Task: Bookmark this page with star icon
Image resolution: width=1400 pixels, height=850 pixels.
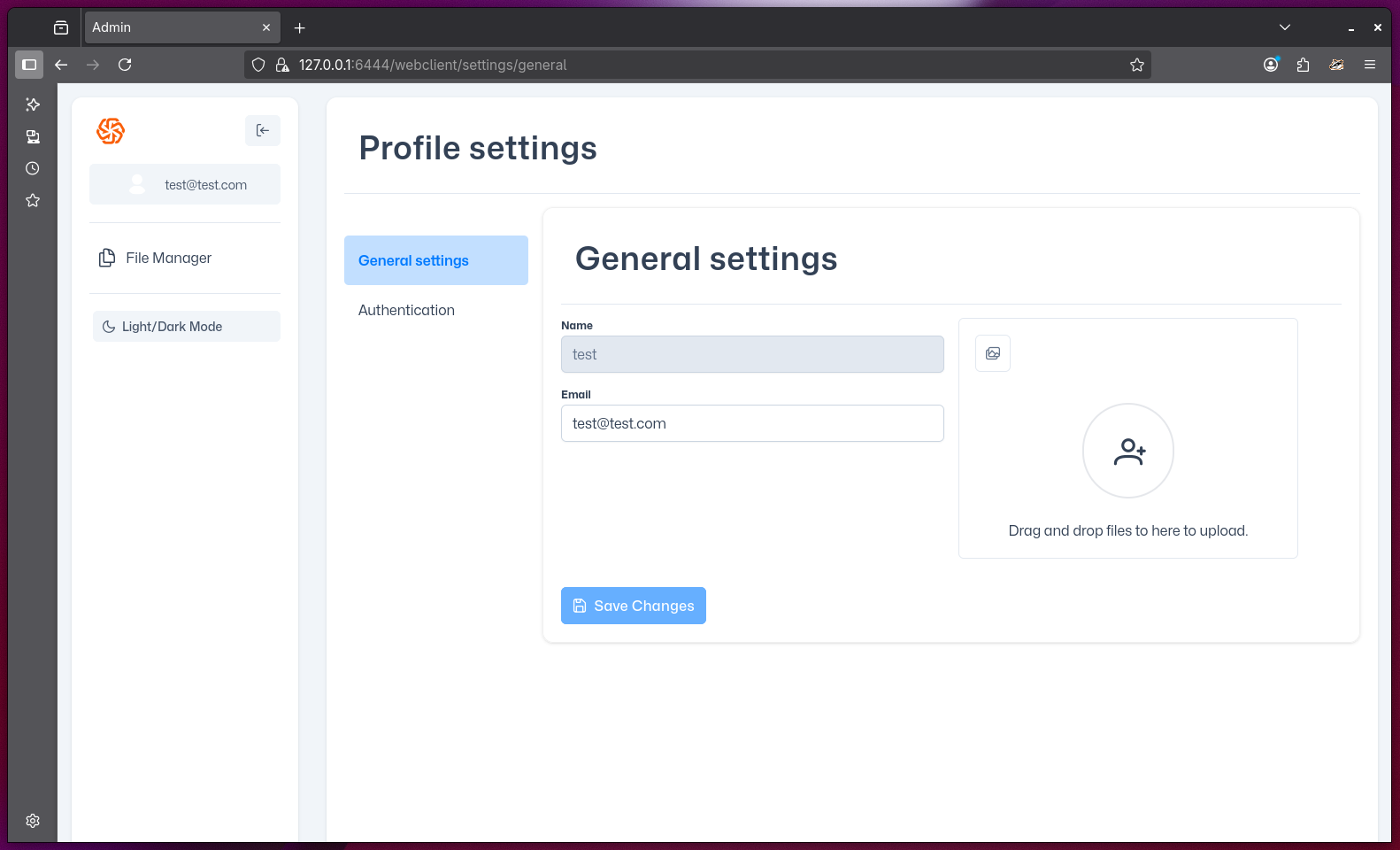Action: pyautogui.click(x=1137, y=65)
